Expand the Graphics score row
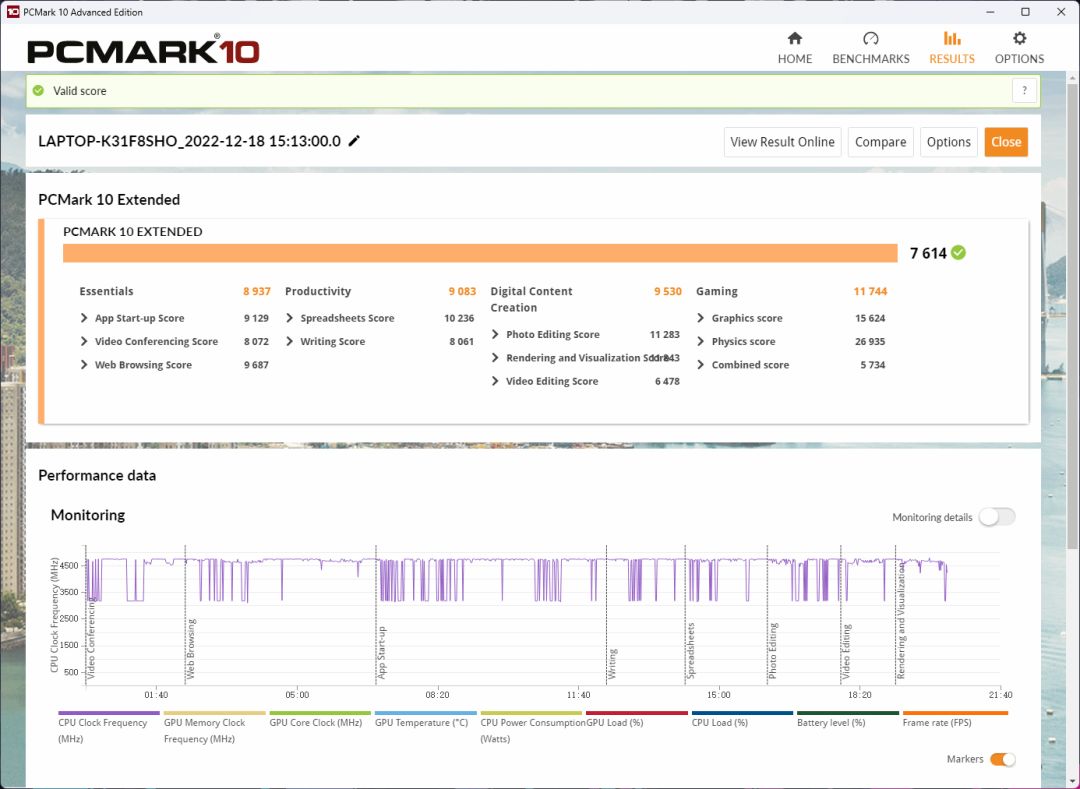The height and width of the screenshot is (789, 1080). click(x=701, y=318)
